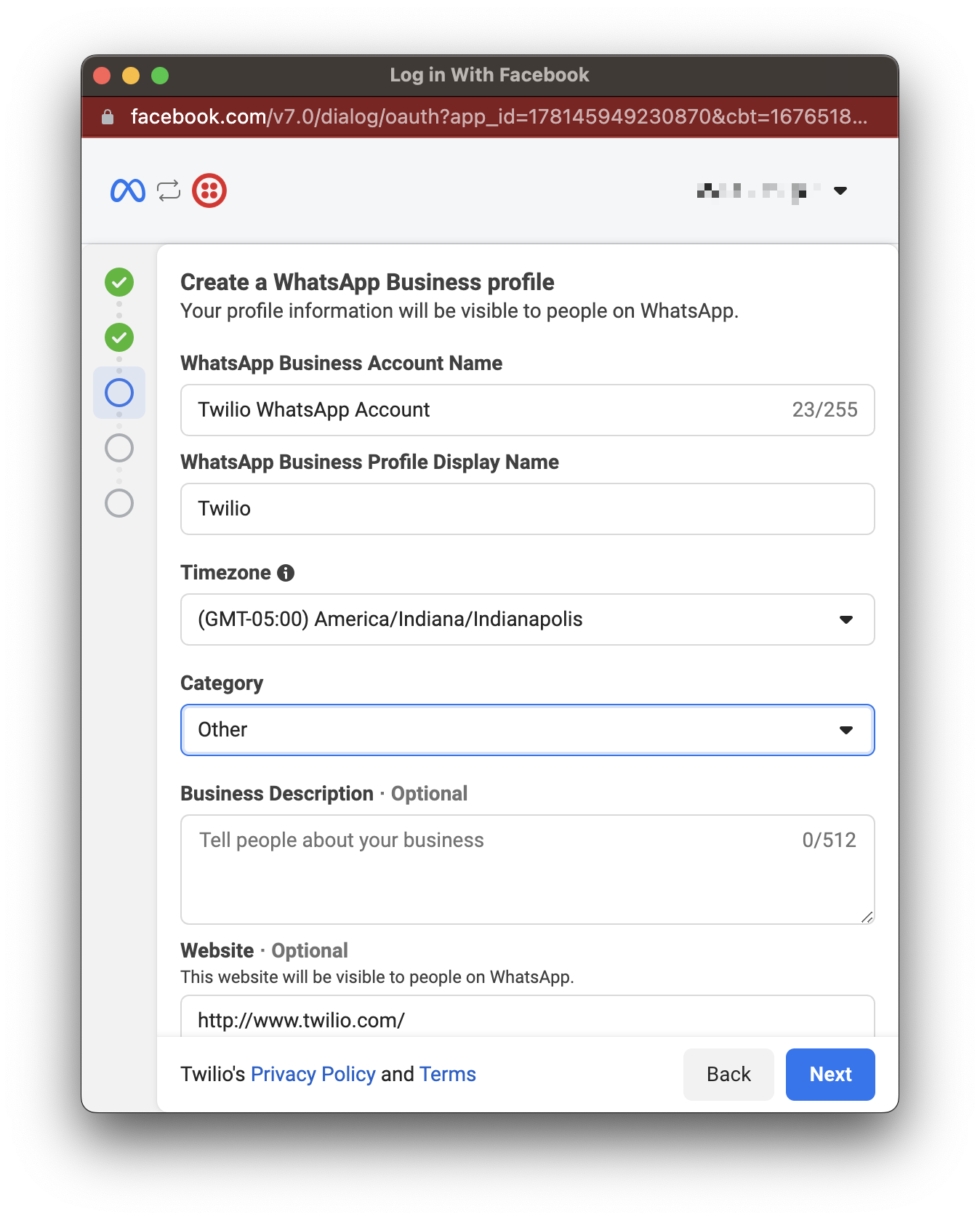Click the 0/512 character counter
The height and width of the screenshot is (1220, 980).
coord(829,840)
